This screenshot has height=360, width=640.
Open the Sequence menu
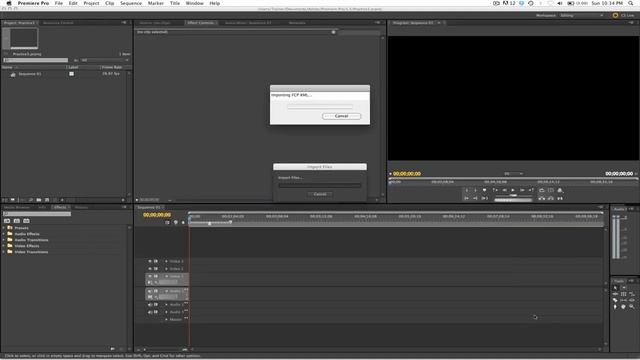tap(131, 3)
